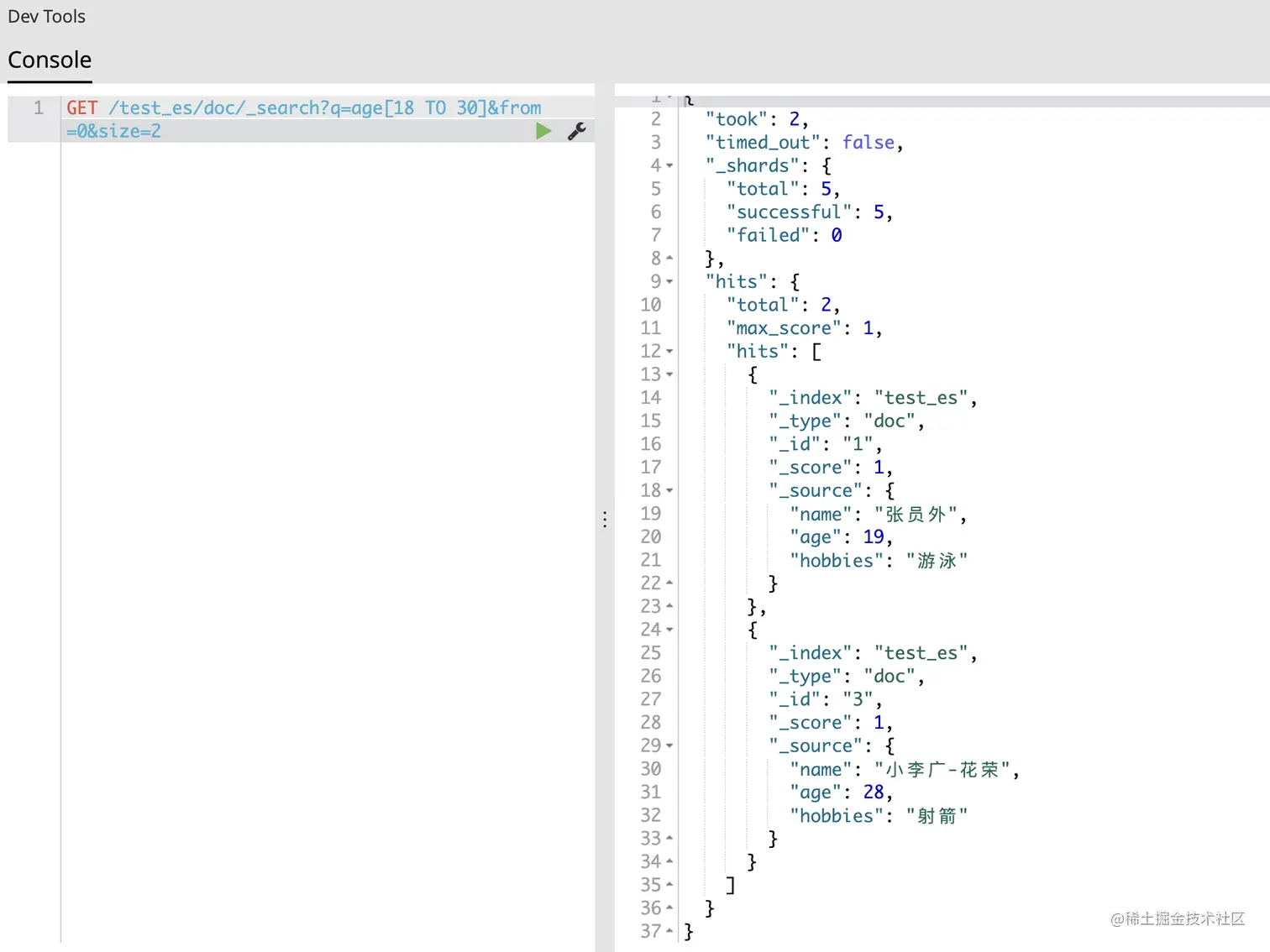
Task: Click "total": 2 on line 10
Action: point(783,305)
